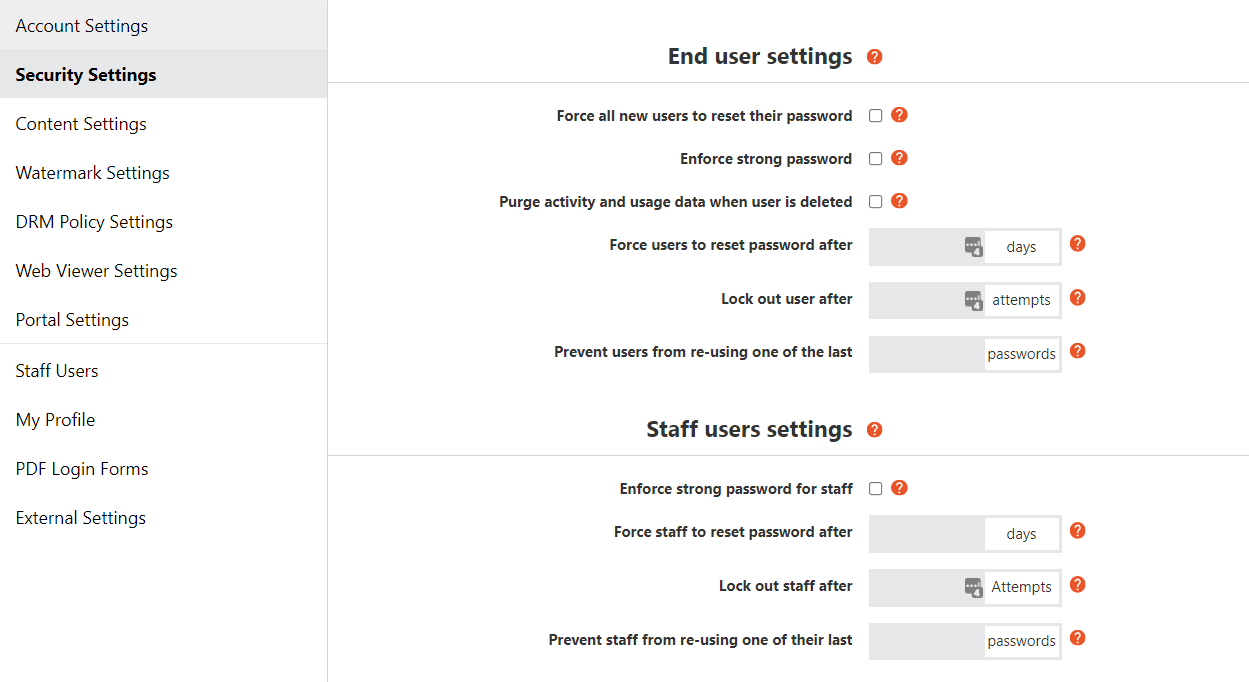Click password manager icon in Lock out staff field

click(x=973, y=587)
